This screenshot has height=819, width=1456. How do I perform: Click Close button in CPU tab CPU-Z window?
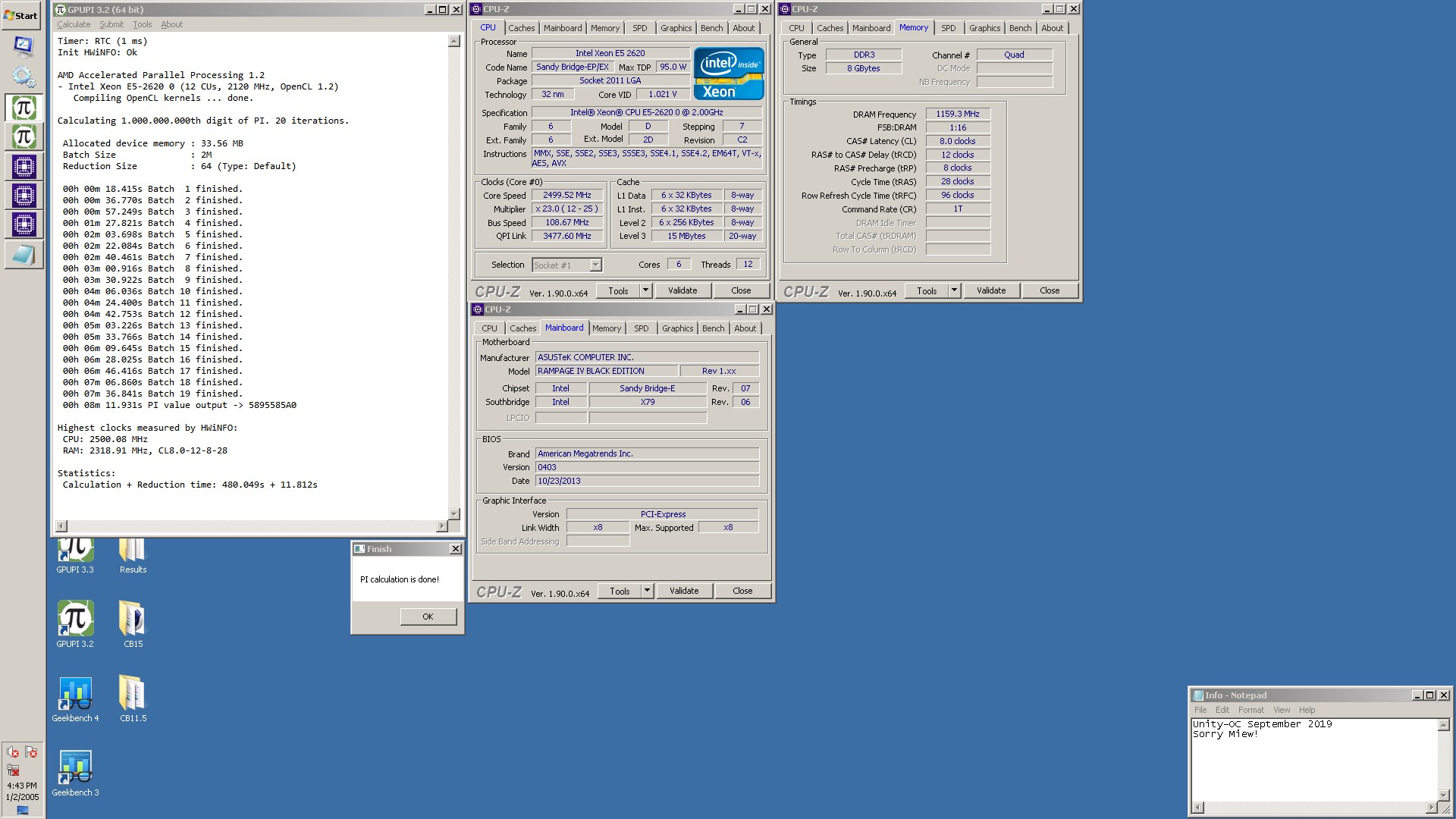pos(741,290)
